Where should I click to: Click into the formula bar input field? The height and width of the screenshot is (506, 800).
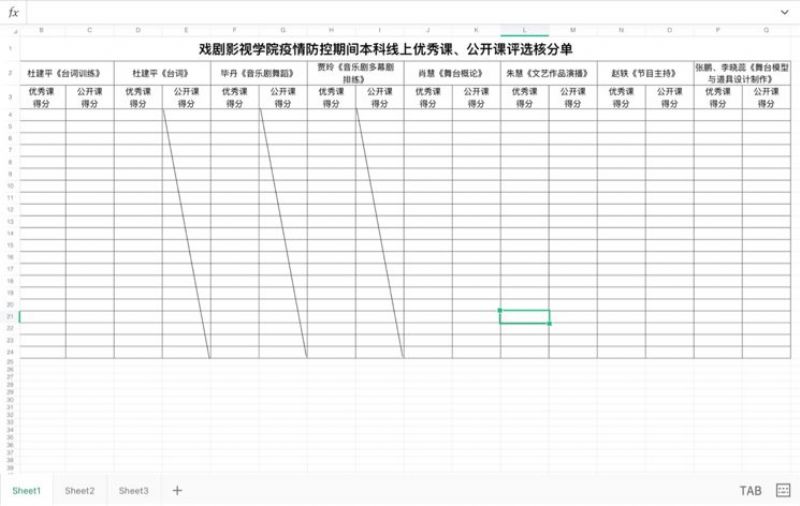point(400,12)
